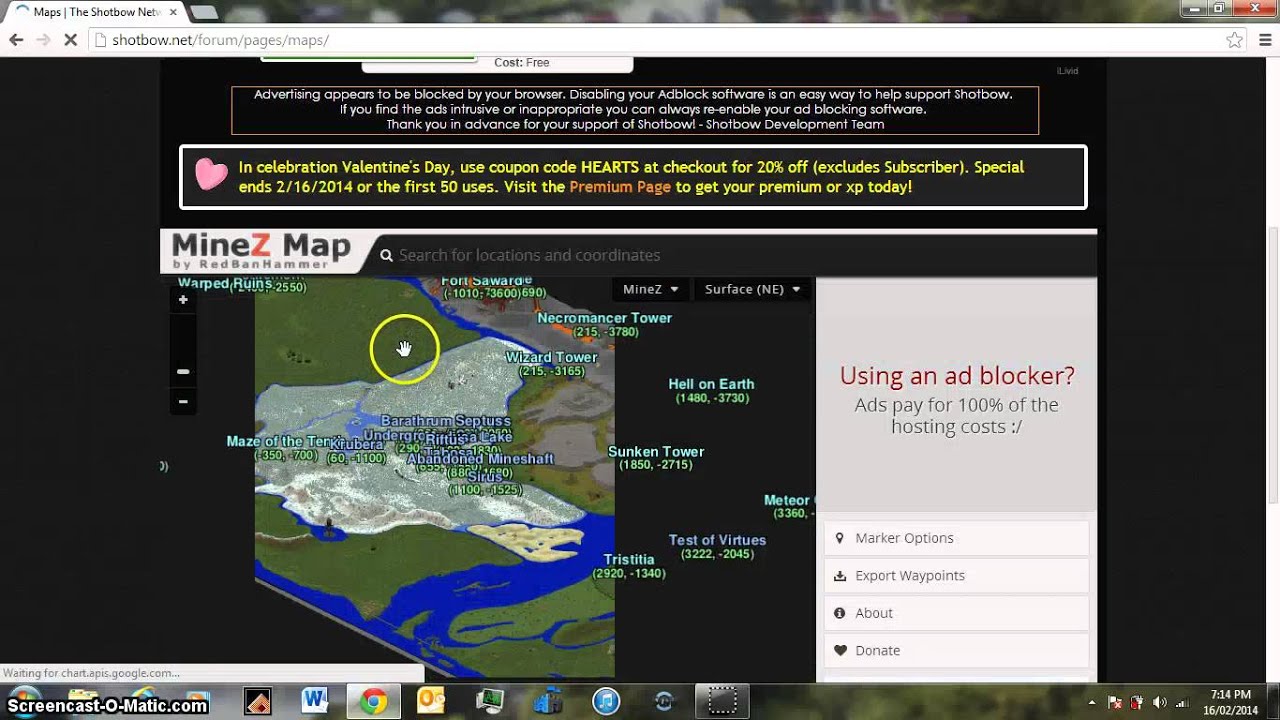The height and width of the screenshot is (720, 1280).
Task: Select the Hell on Earth marker
Action: point(711,384)
